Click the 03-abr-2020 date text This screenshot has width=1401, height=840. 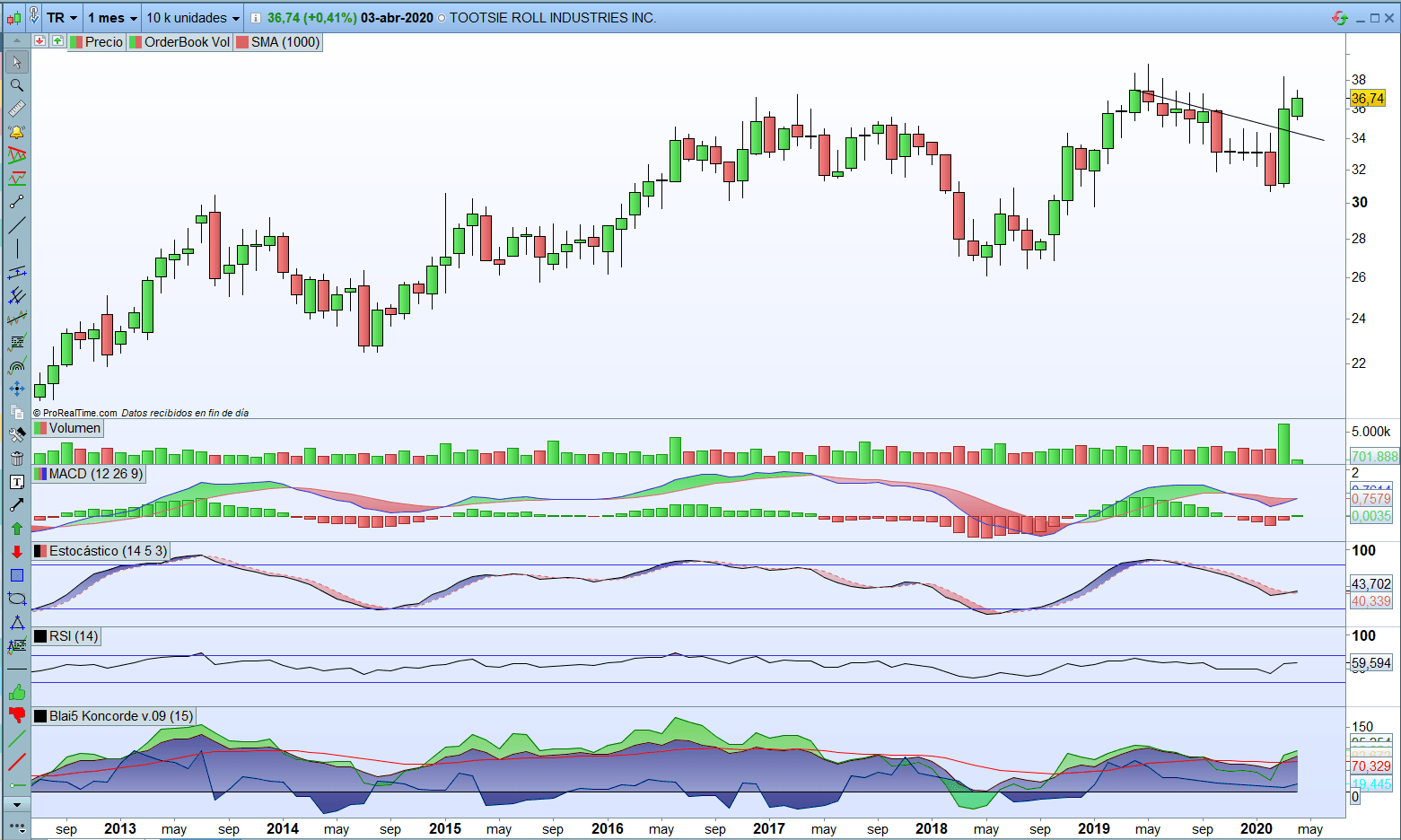[x=397, y=18]
